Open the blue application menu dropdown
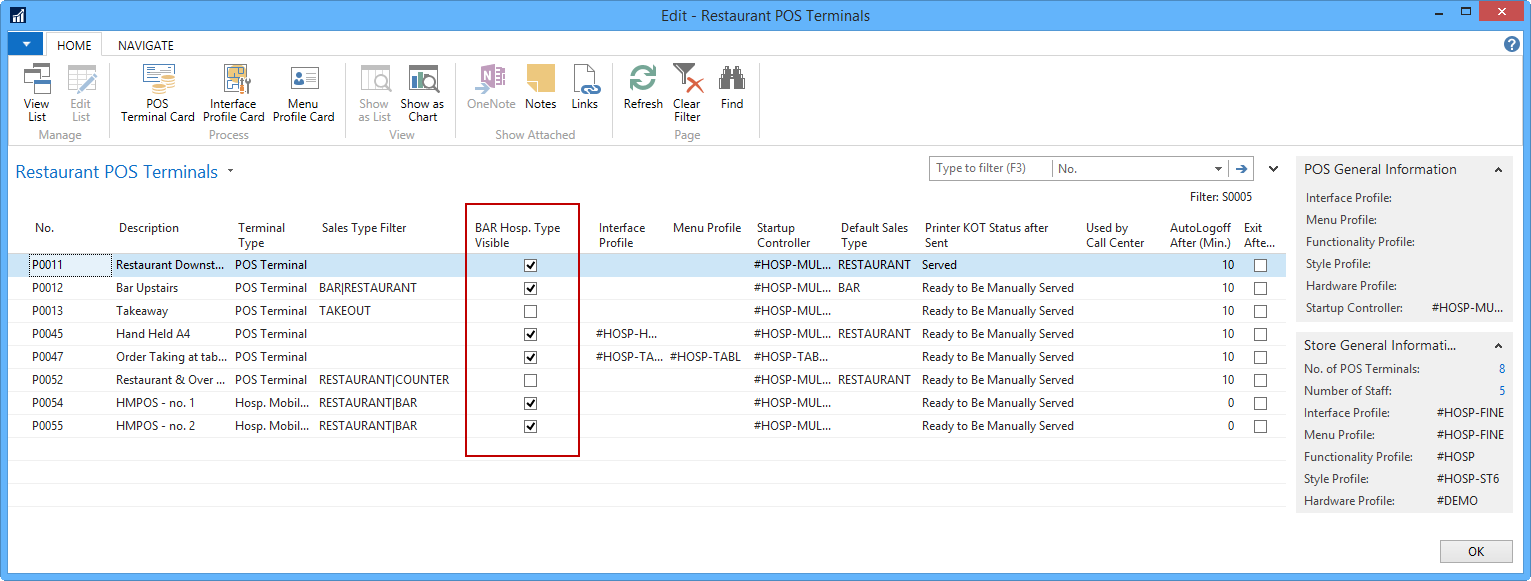The height and width of the screenshot is (581, 1531). pos(25,44)
